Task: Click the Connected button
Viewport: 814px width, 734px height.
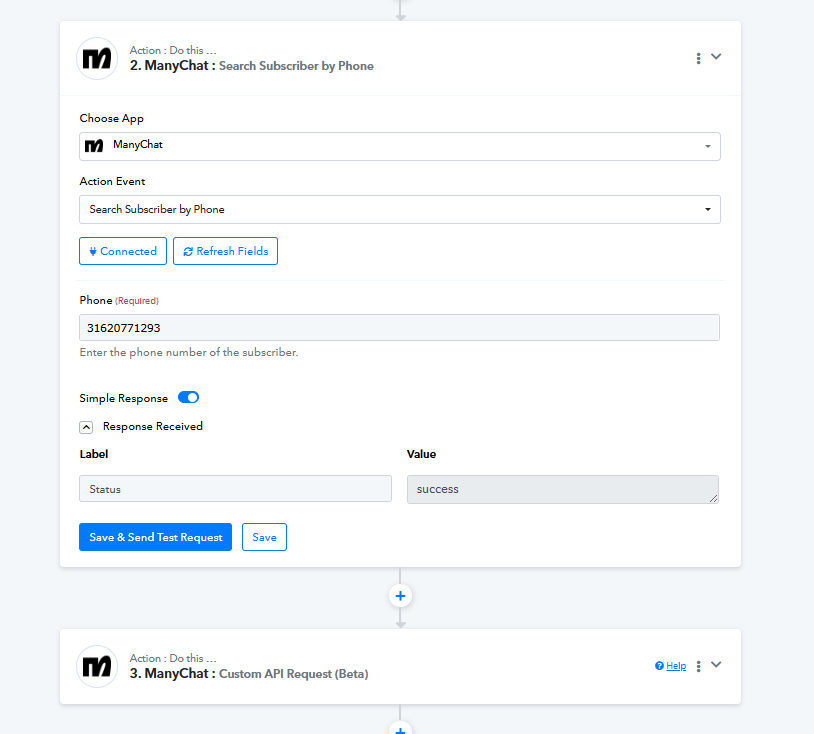Action: pyautogui.click(x=123, y=251)
